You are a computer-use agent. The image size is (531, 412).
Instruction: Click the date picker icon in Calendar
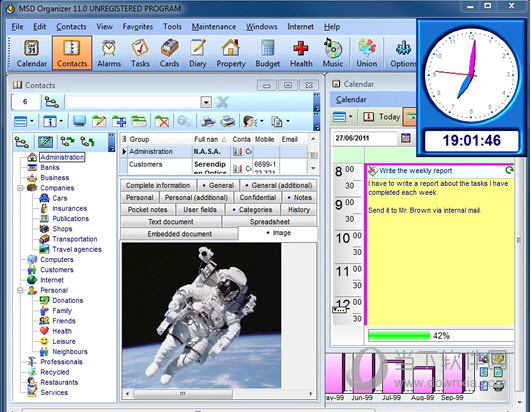(406, 138)
